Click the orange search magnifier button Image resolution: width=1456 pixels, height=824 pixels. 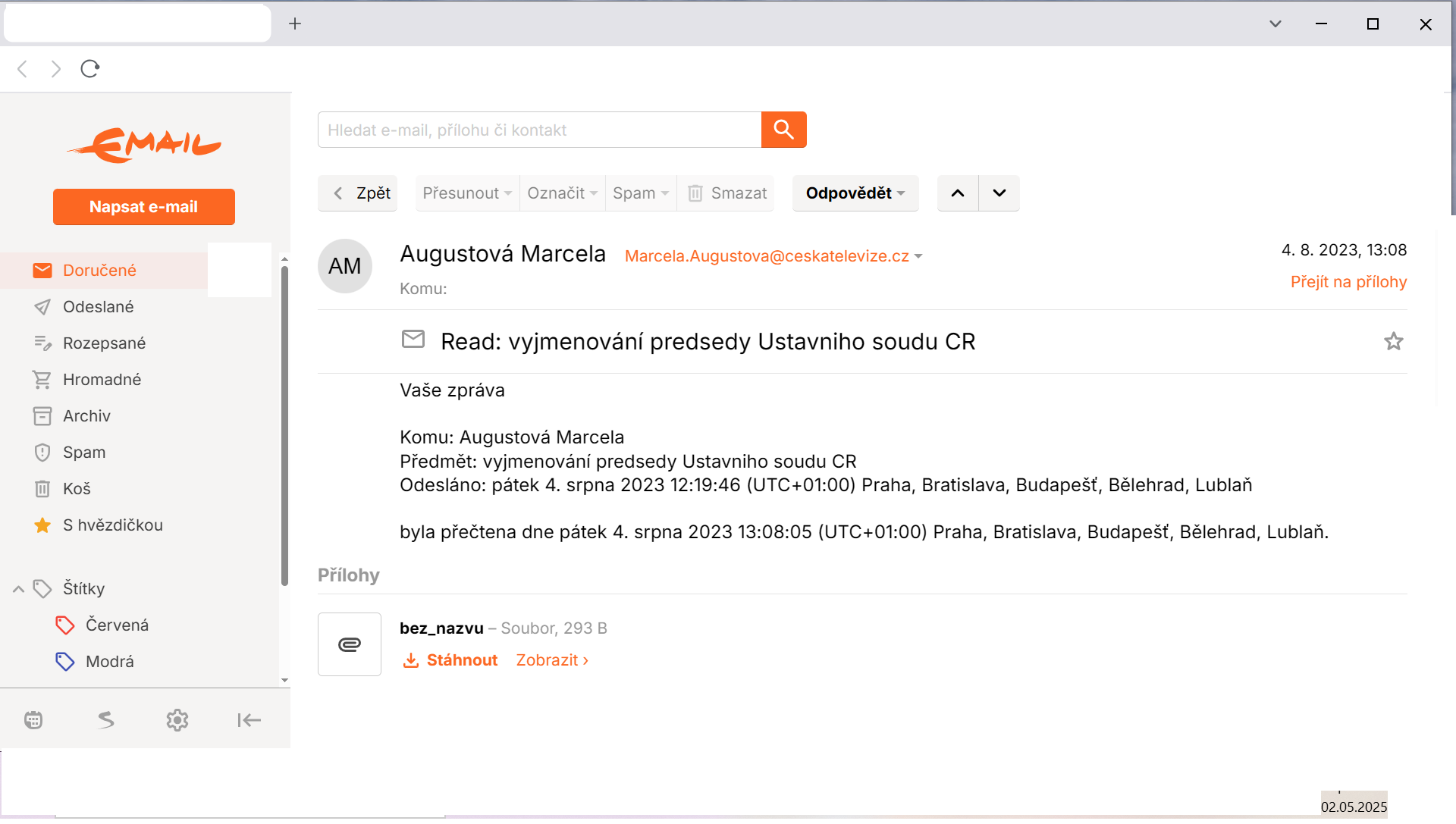(x=783, y=130)
